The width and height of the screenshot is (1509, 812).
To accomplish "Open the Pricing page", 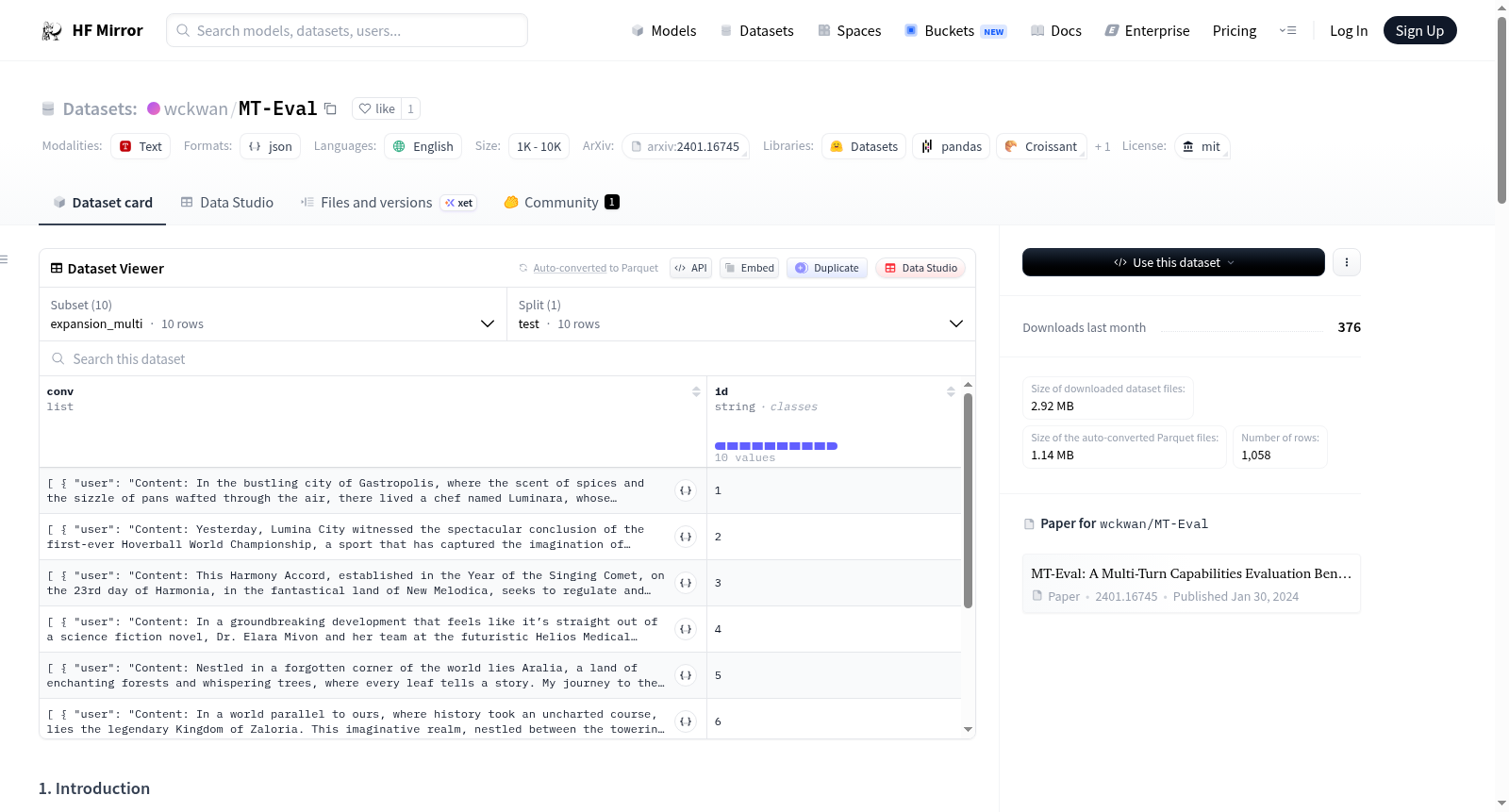I will click(x=1235, y=30).
